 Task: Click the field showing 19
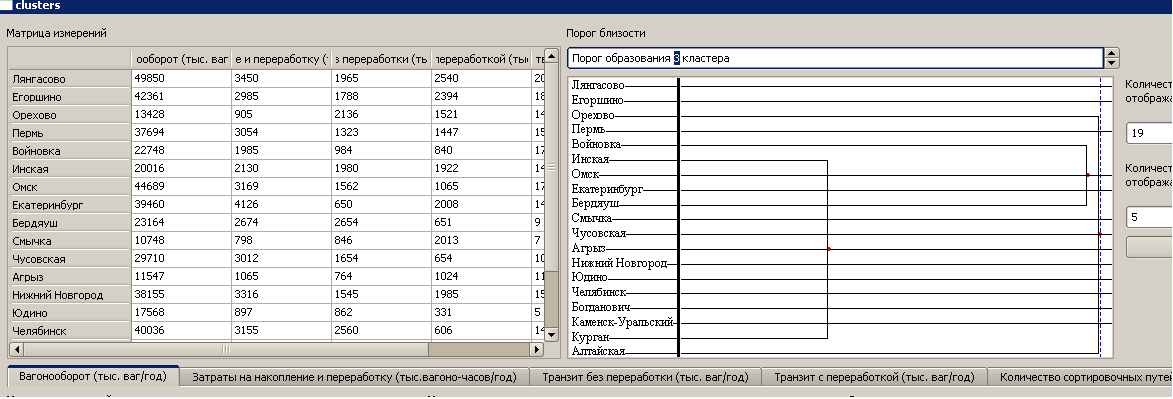tap(1149, 133)
